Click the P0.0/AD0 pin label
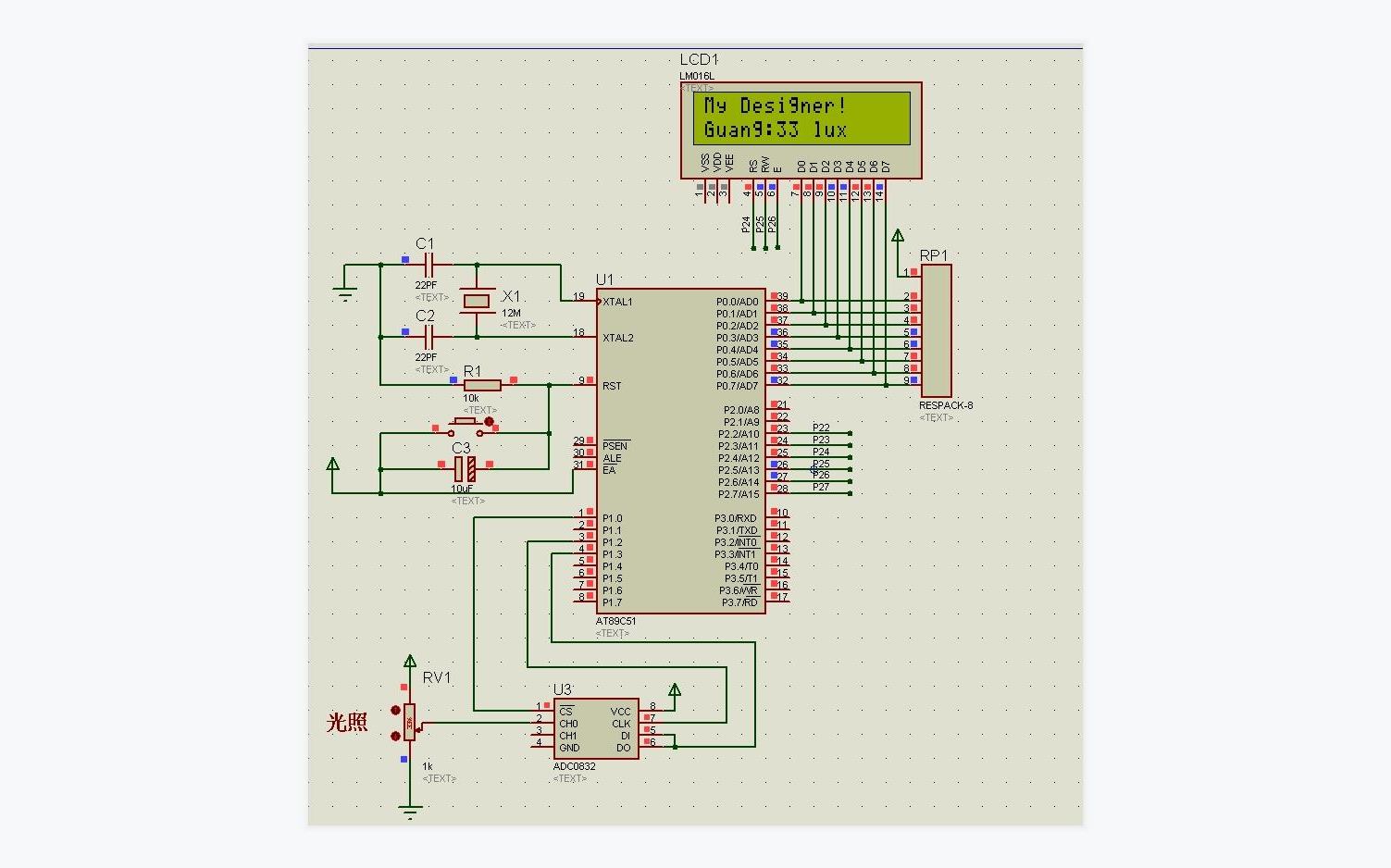This screenshot has height=868, width=1391. (x=737, y=302)
